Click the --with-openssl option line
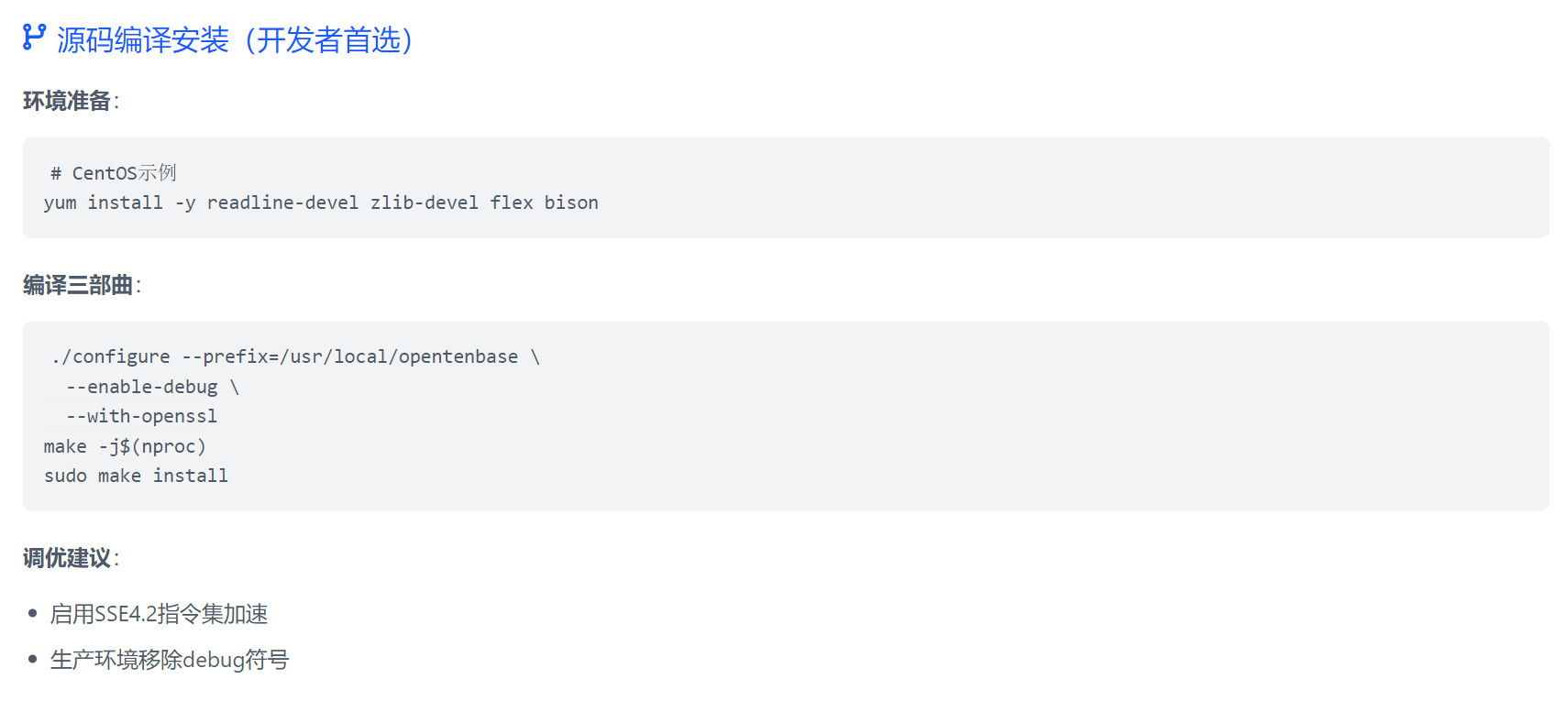1568x701 pixels. point(141,416)
